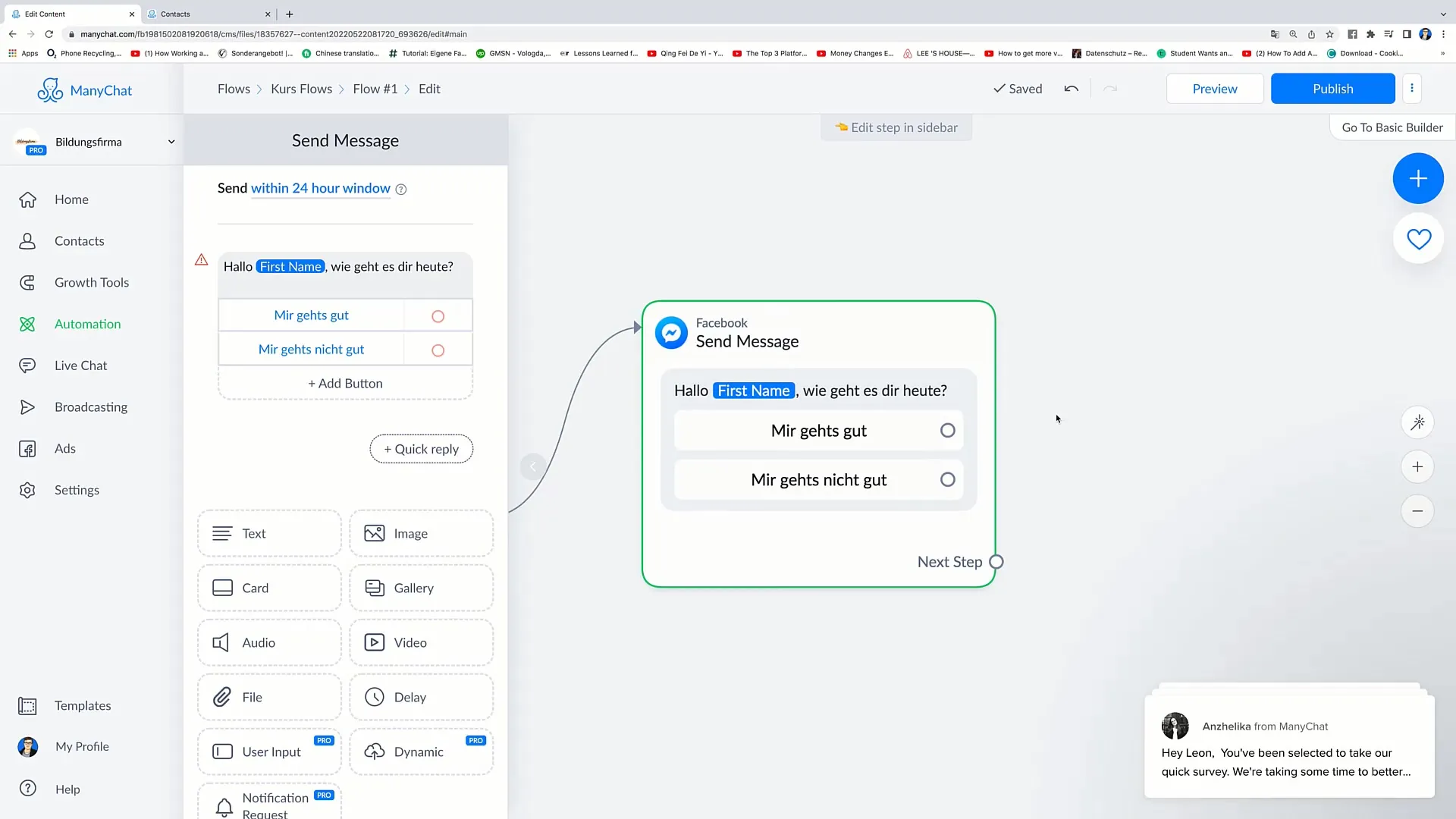Click the Messenger icon on canvas node
The width and height of the screenshot is (1456, 819).
[671, 332]
